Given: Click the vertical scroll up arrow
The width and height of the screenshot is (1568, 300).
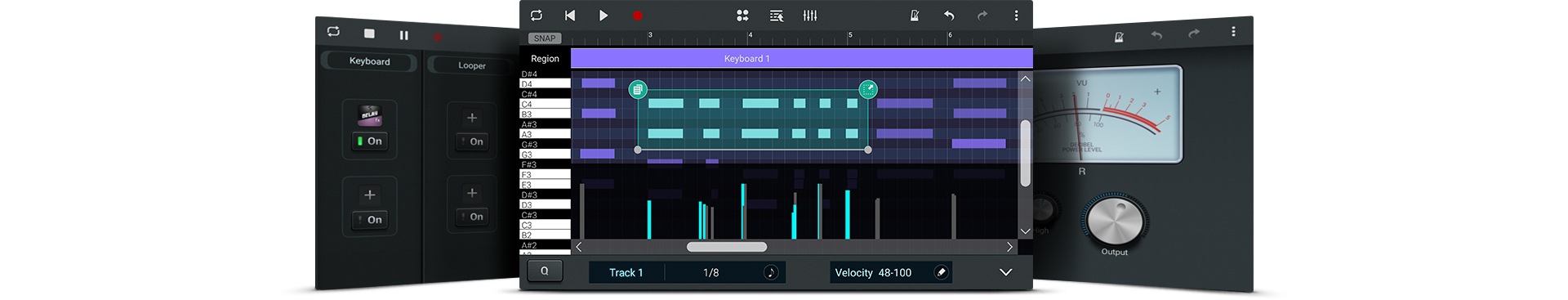Looking at the screenshot, I should [x=1025, y=79].
